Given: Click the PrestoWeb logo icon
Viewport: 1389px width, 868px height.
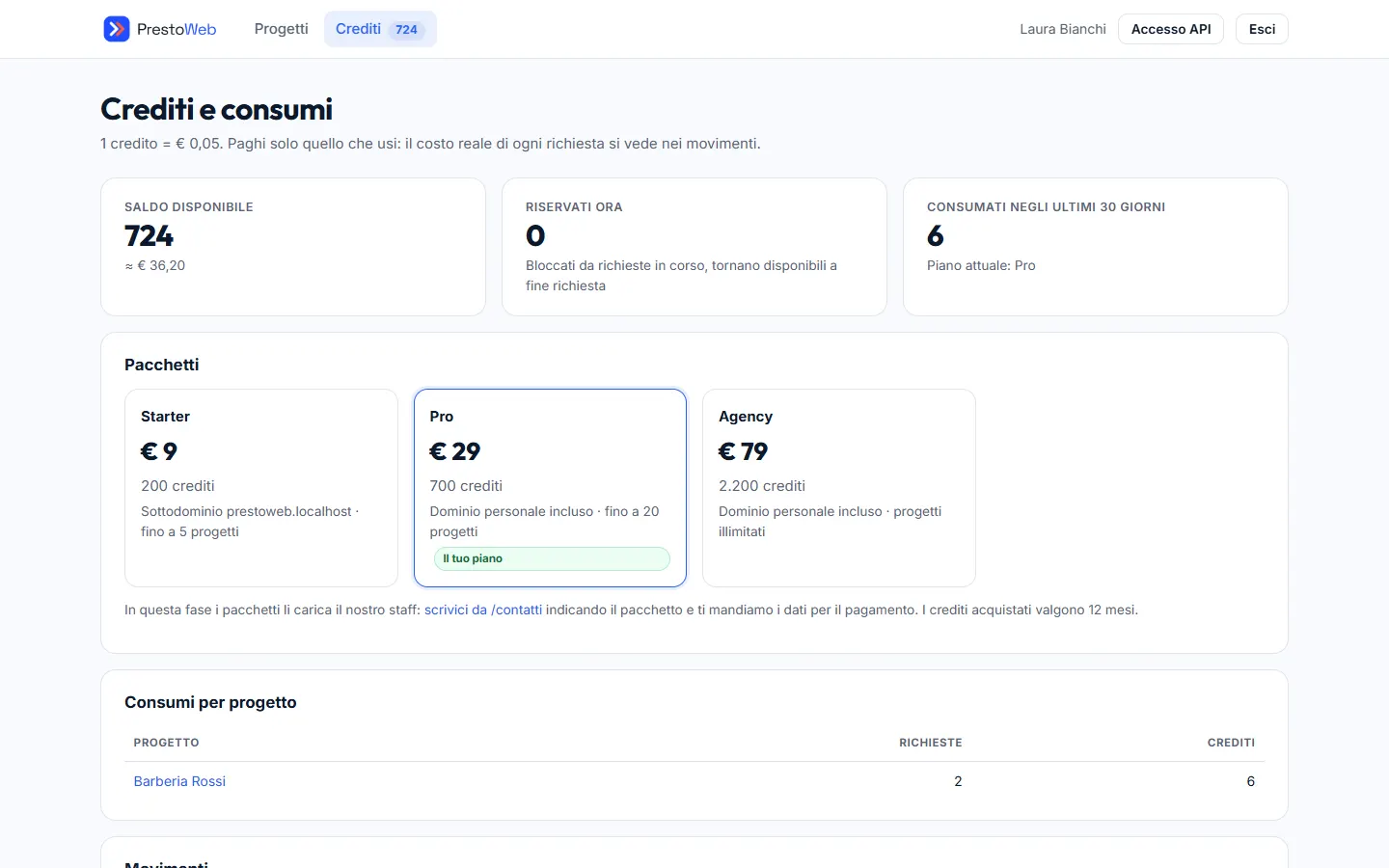Looking at the screenshot, I should click(117, 29).
